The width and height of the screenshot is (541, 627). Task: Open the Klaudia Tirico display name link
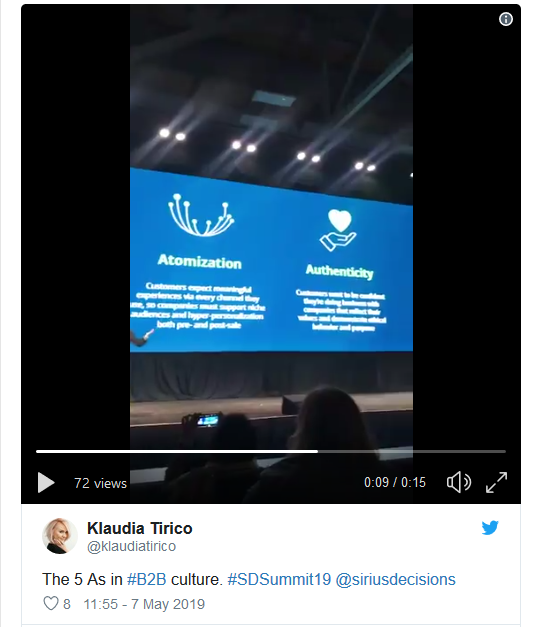pyautogui.click(x=140, y=528)
